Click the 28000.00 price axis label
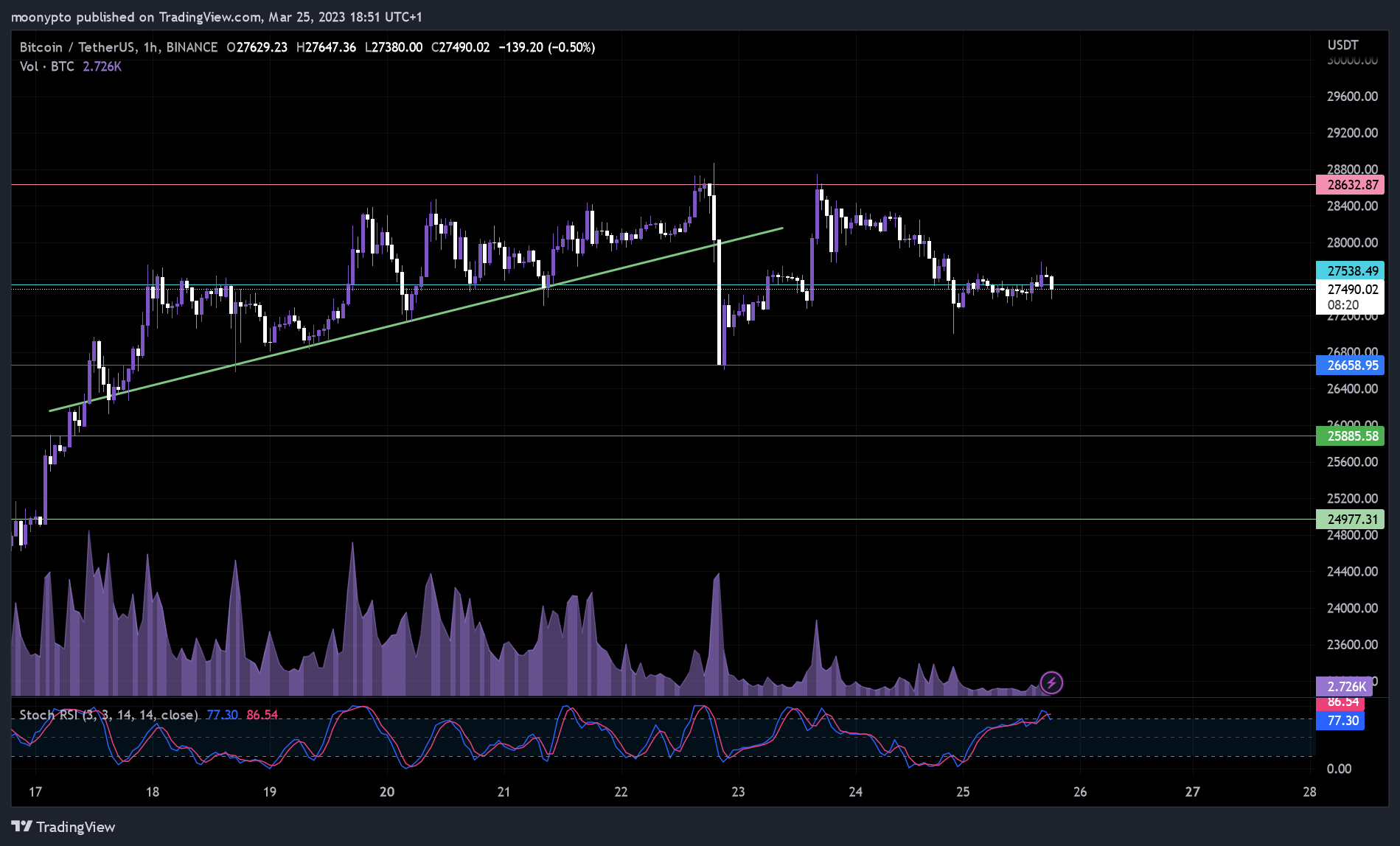The height and width of the screenshot is (846, 1400). tap(1352, 242)
